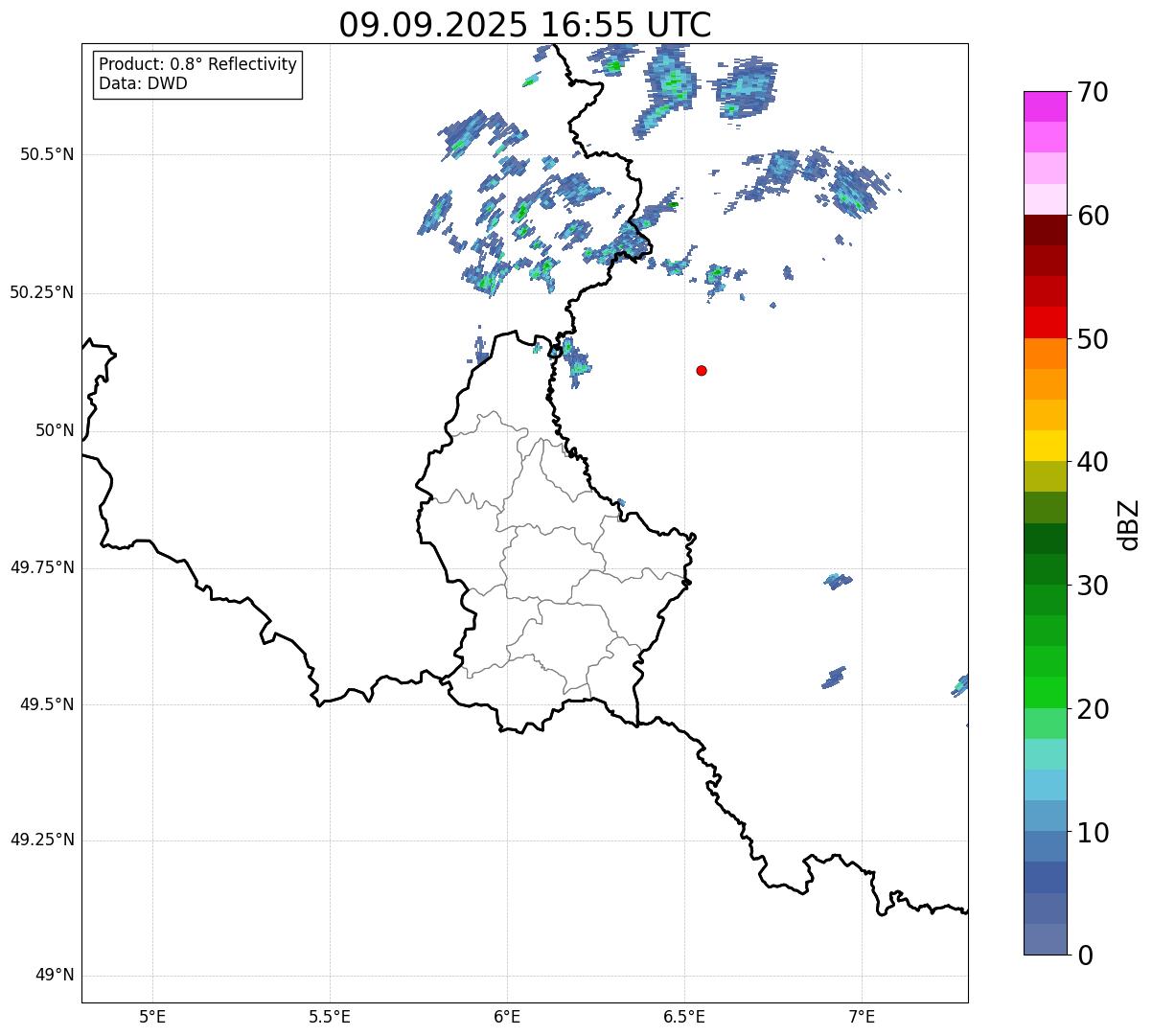Click the 49.75°N latitude label

coord(42,567)
